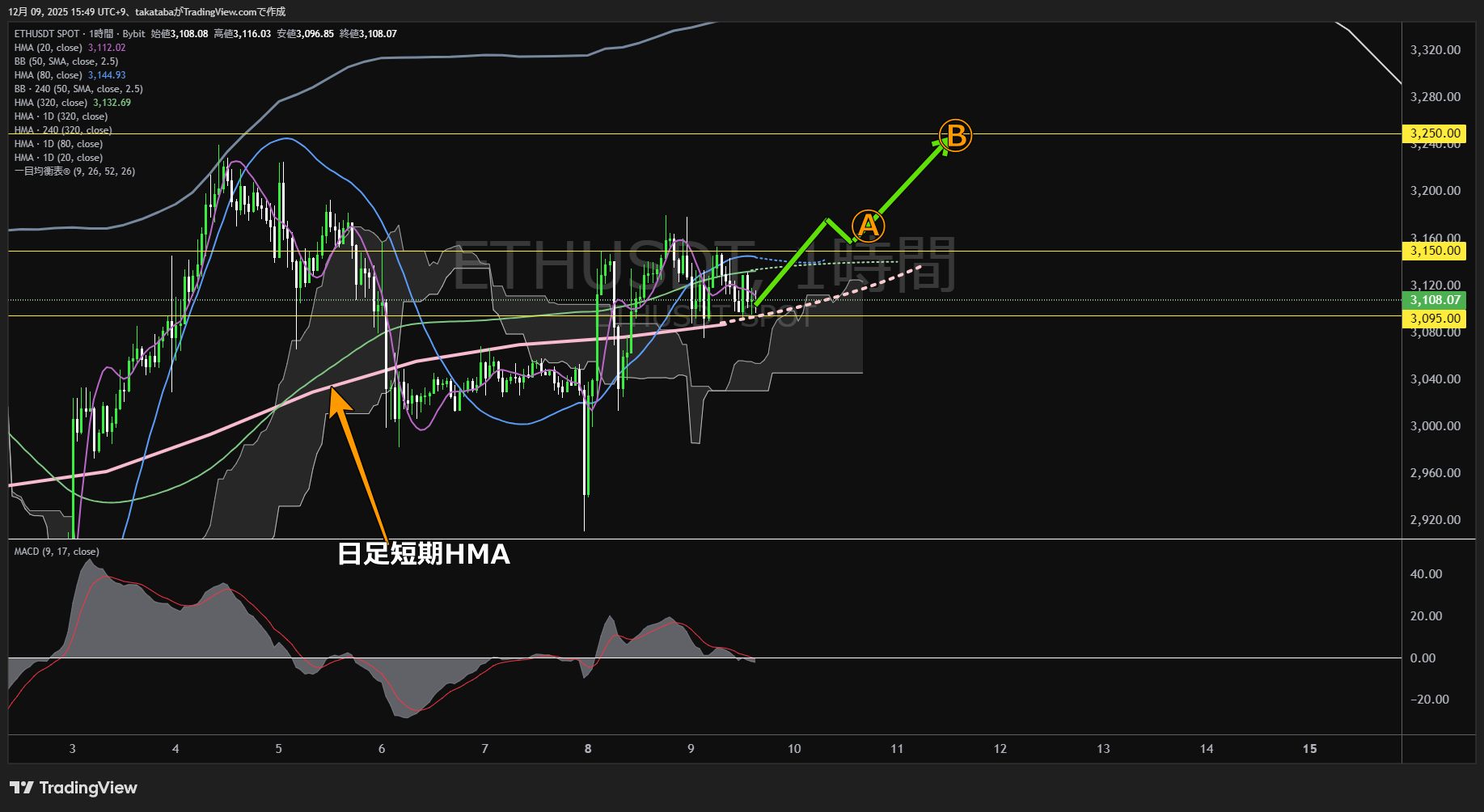
Task: Open the HMA (320, close) indicator legend
Action: point(51,103)
